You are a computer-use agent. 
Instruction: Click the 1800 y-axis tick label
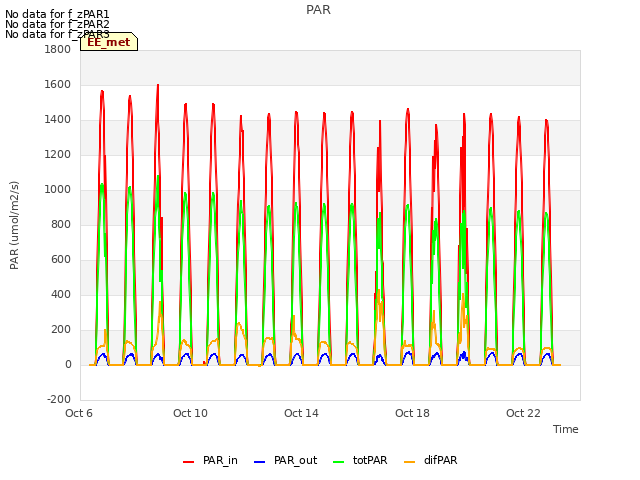point(58,49)
